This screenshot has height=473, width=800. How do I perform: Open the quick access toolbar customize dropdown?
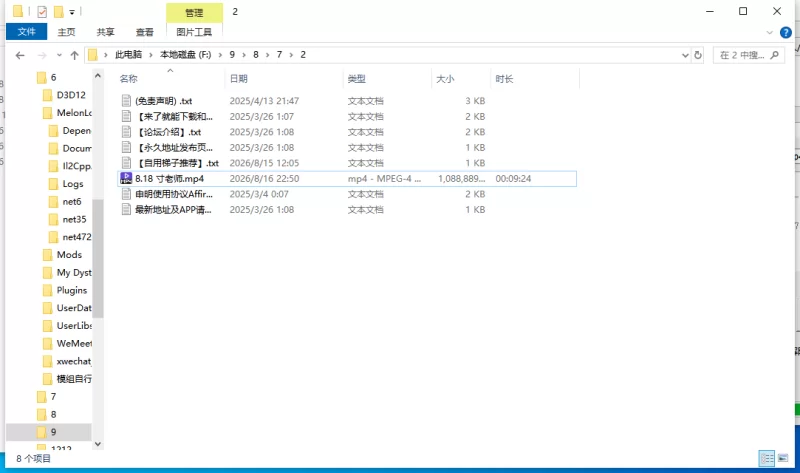pyautogui.click(x=72, y=12)
